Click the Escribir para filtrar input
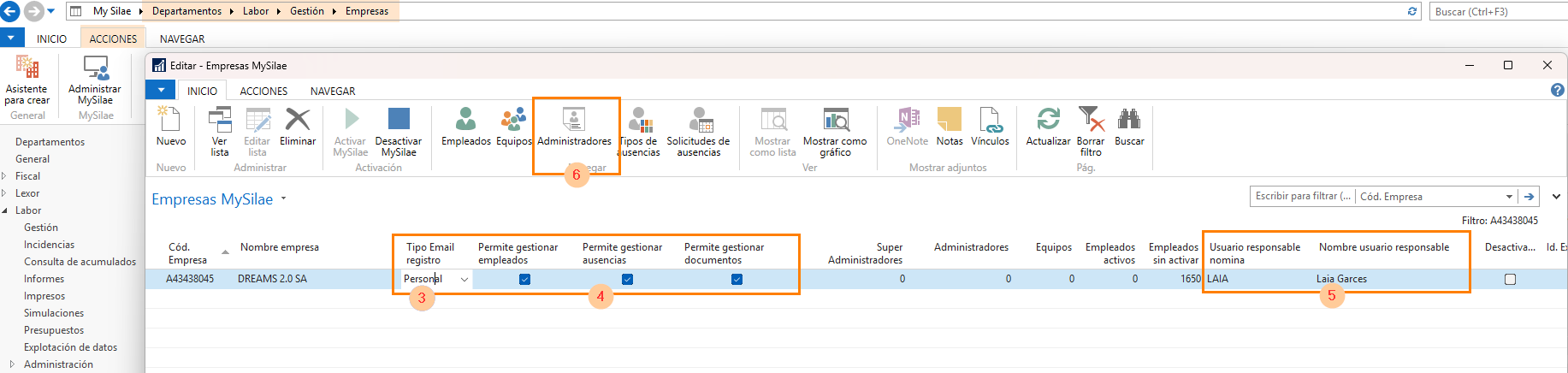Viewport: 1568px width, 373px height. 1300,197
